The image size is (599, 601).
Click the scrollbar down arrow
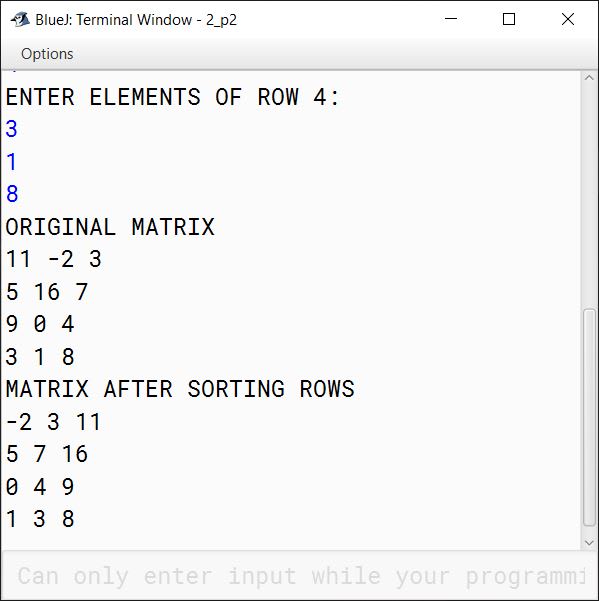[x=589, y=543]
